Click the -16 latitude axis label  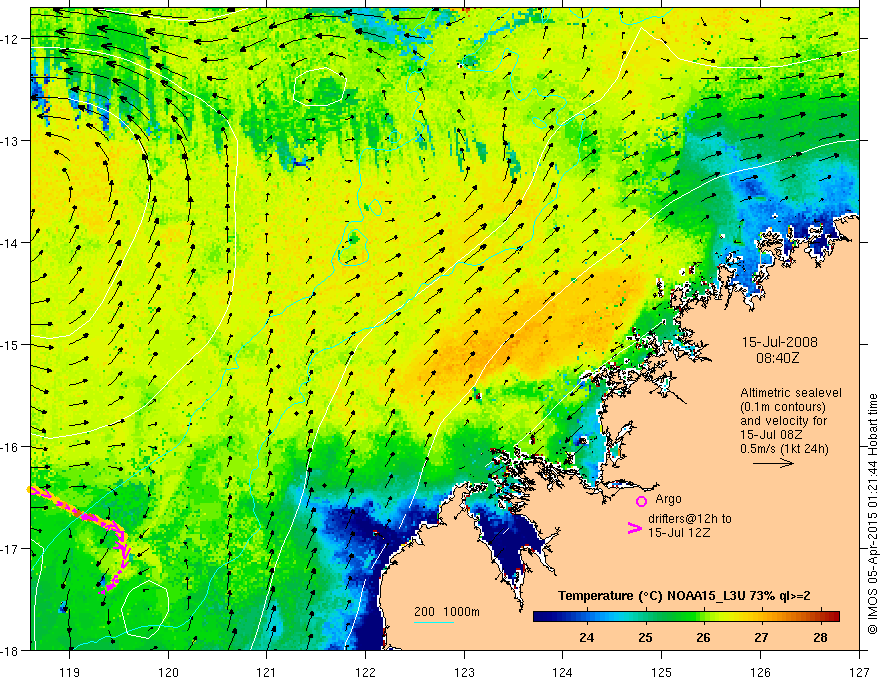(11, 447)
